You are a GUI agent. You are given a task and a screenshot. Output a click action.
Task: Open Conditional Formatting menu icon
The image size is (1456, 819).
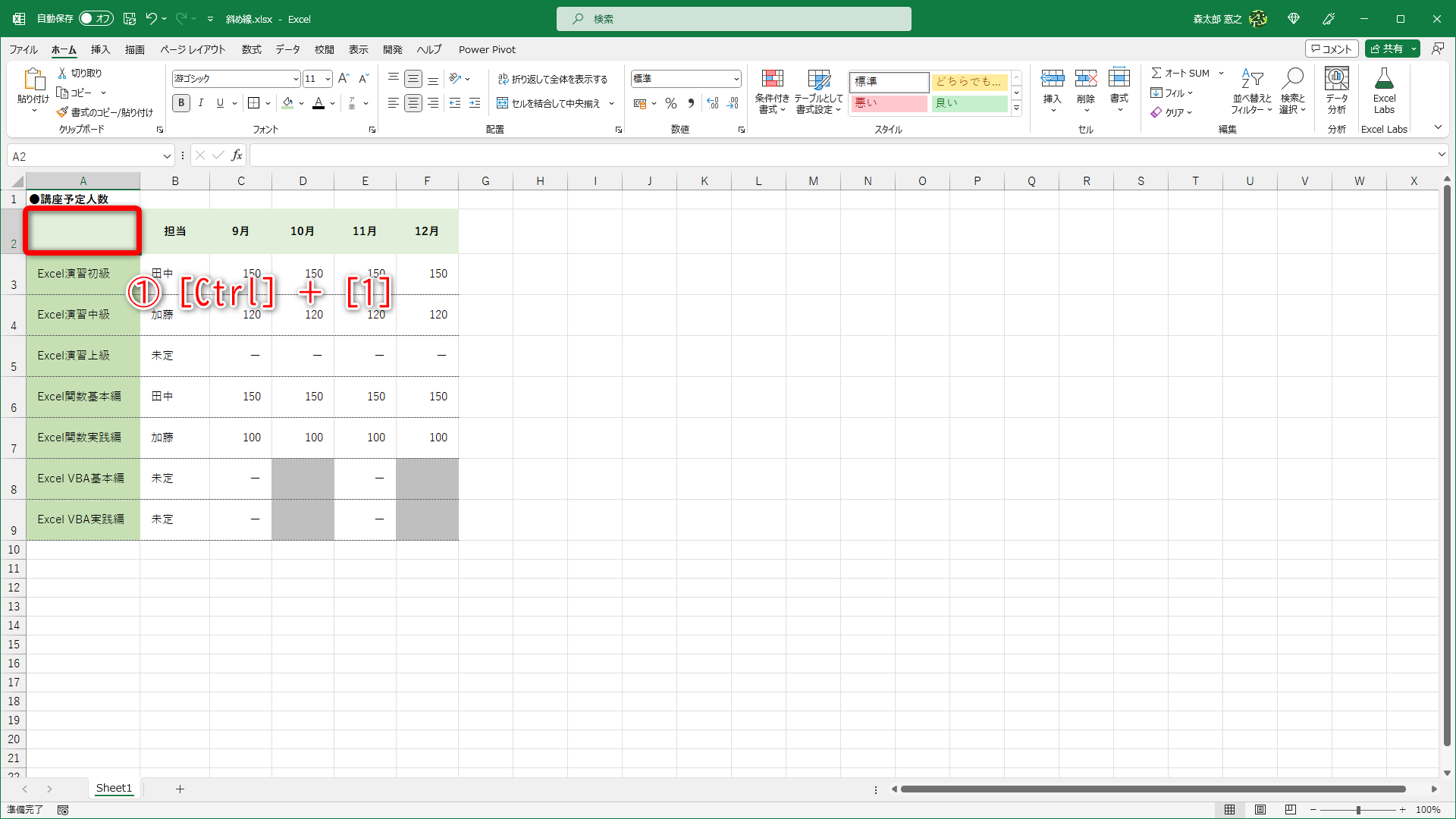point(772,80)
